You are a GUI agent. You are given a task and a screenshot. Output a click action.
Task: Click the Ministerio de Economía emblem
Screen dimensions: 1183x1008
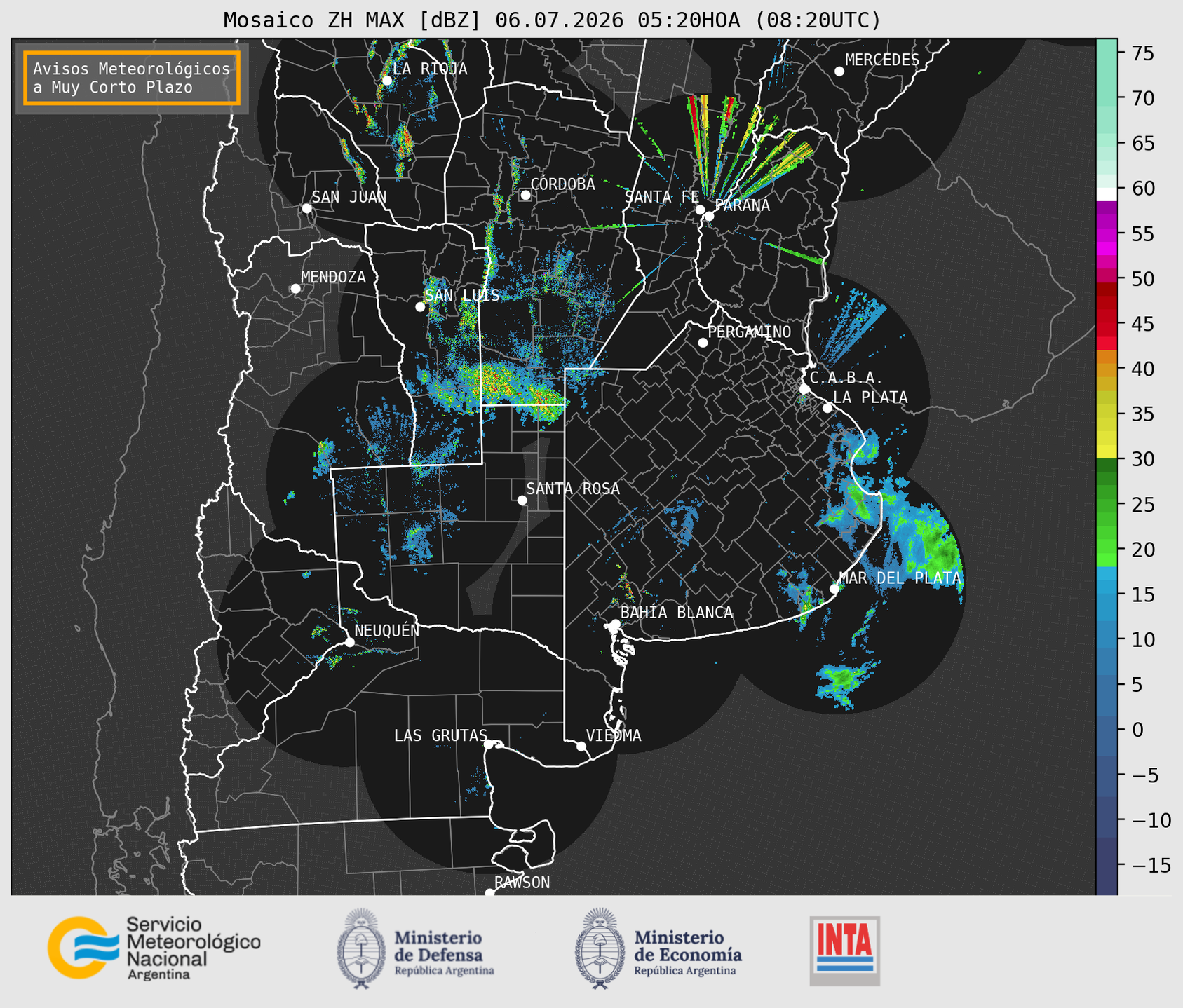[600, 948]
